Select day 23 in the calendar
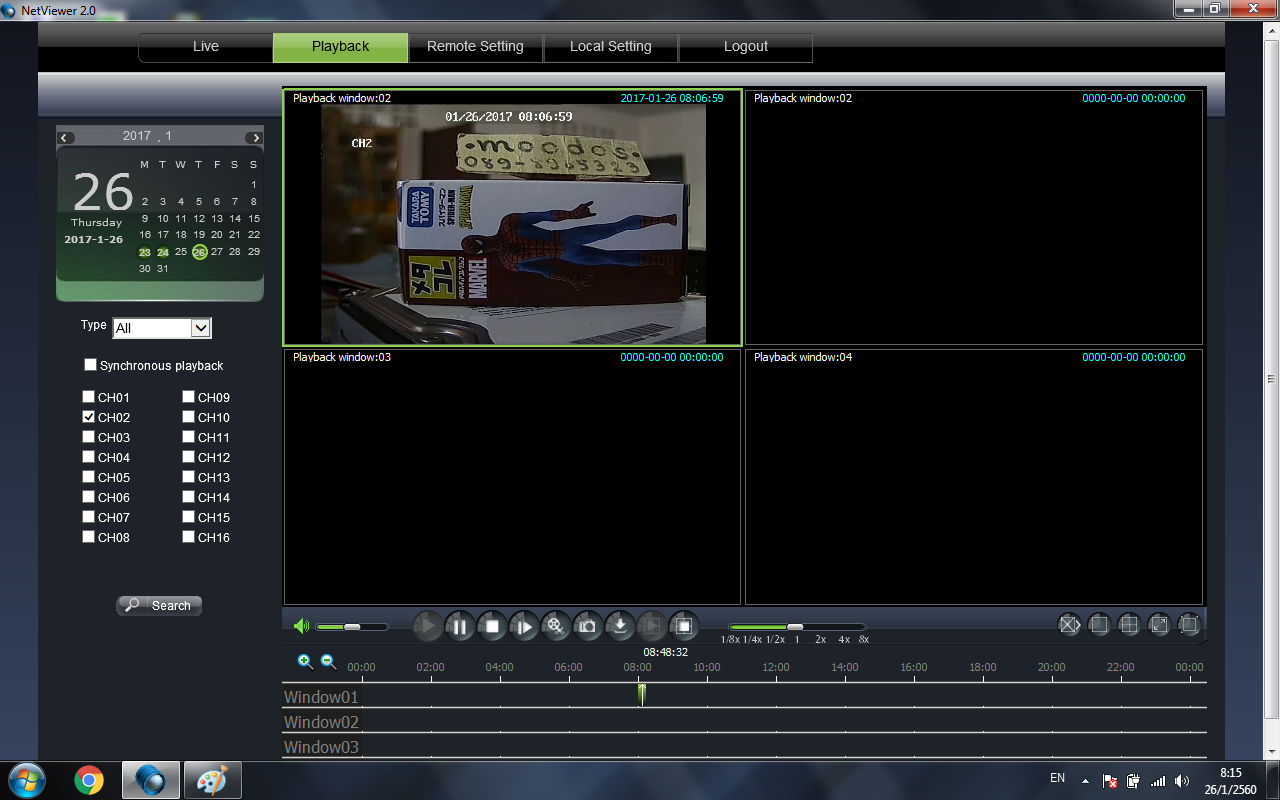Screen dimensions: 1280x800 coord(145,252)
